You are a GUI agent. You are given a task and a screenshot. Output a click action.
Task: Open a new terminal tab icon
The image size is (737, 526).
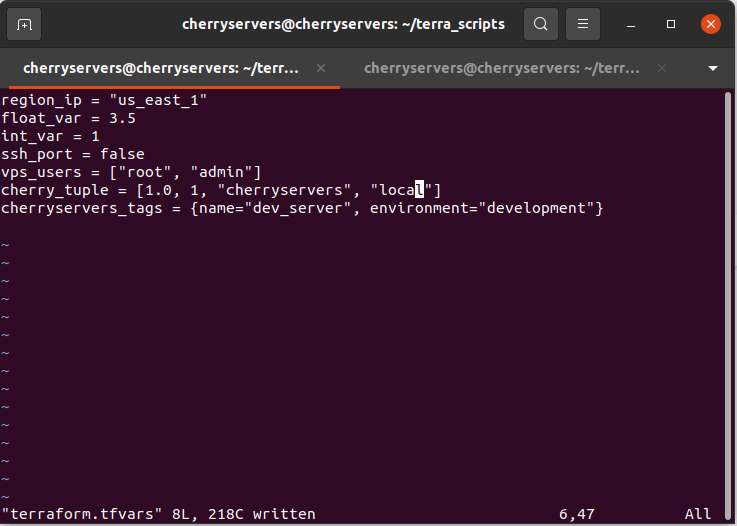click(25, 24)
